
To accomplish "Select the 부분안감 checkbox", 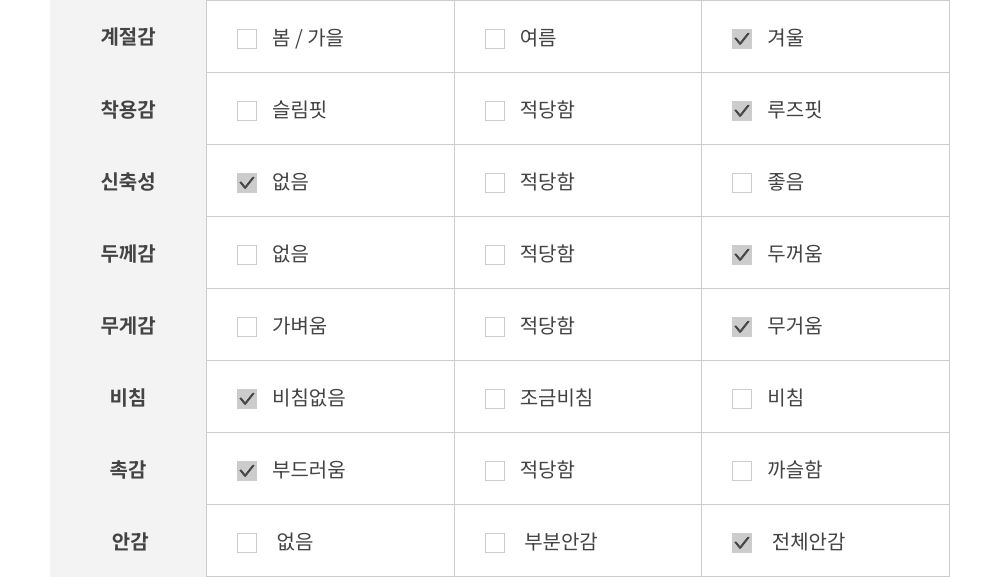I will [x=495, y=543].
